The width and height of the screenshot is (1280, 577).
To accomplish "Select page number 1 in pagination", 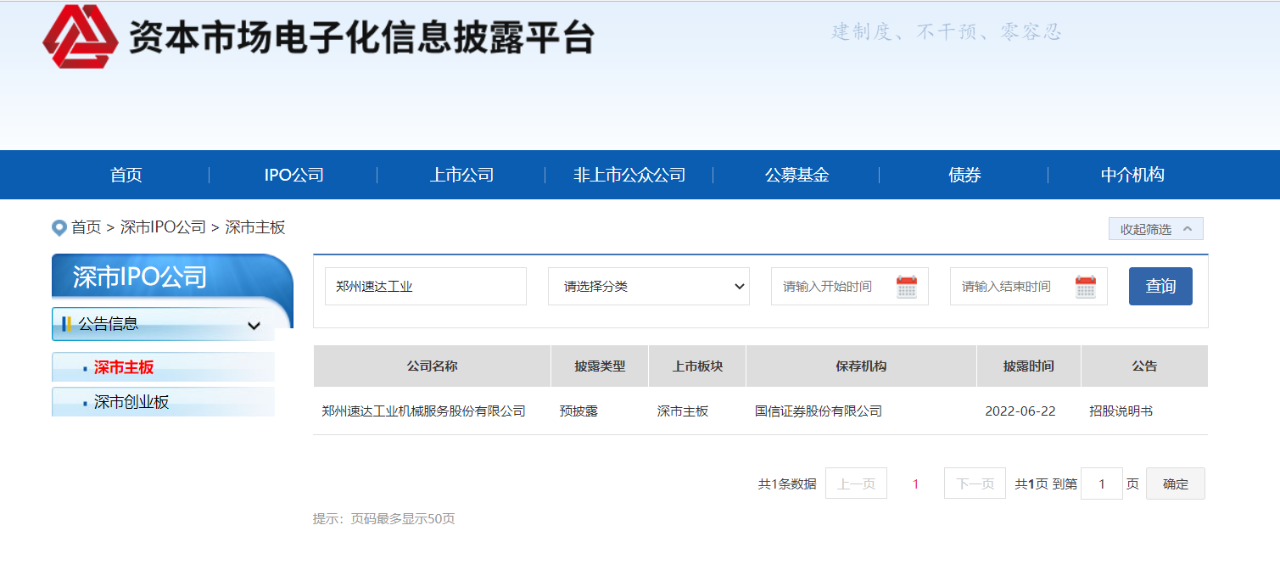I will 915,484.
